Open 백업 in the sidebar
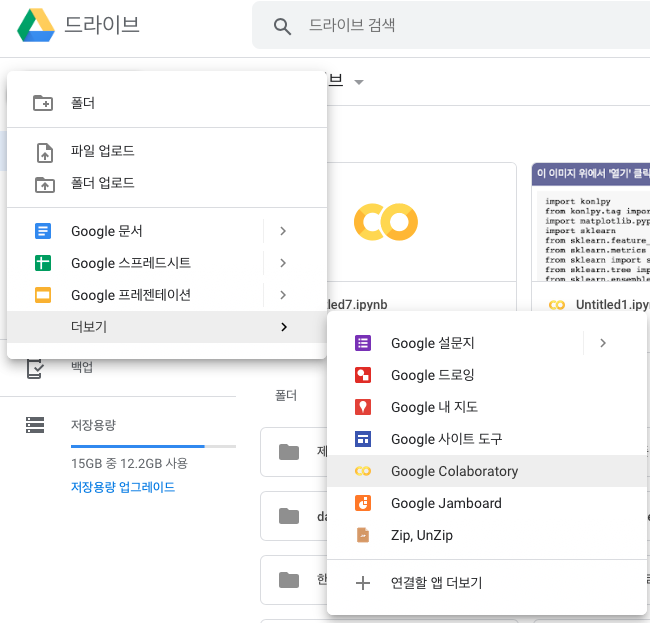Viewport: 650px width, 623px height. (x=82, y=367)
